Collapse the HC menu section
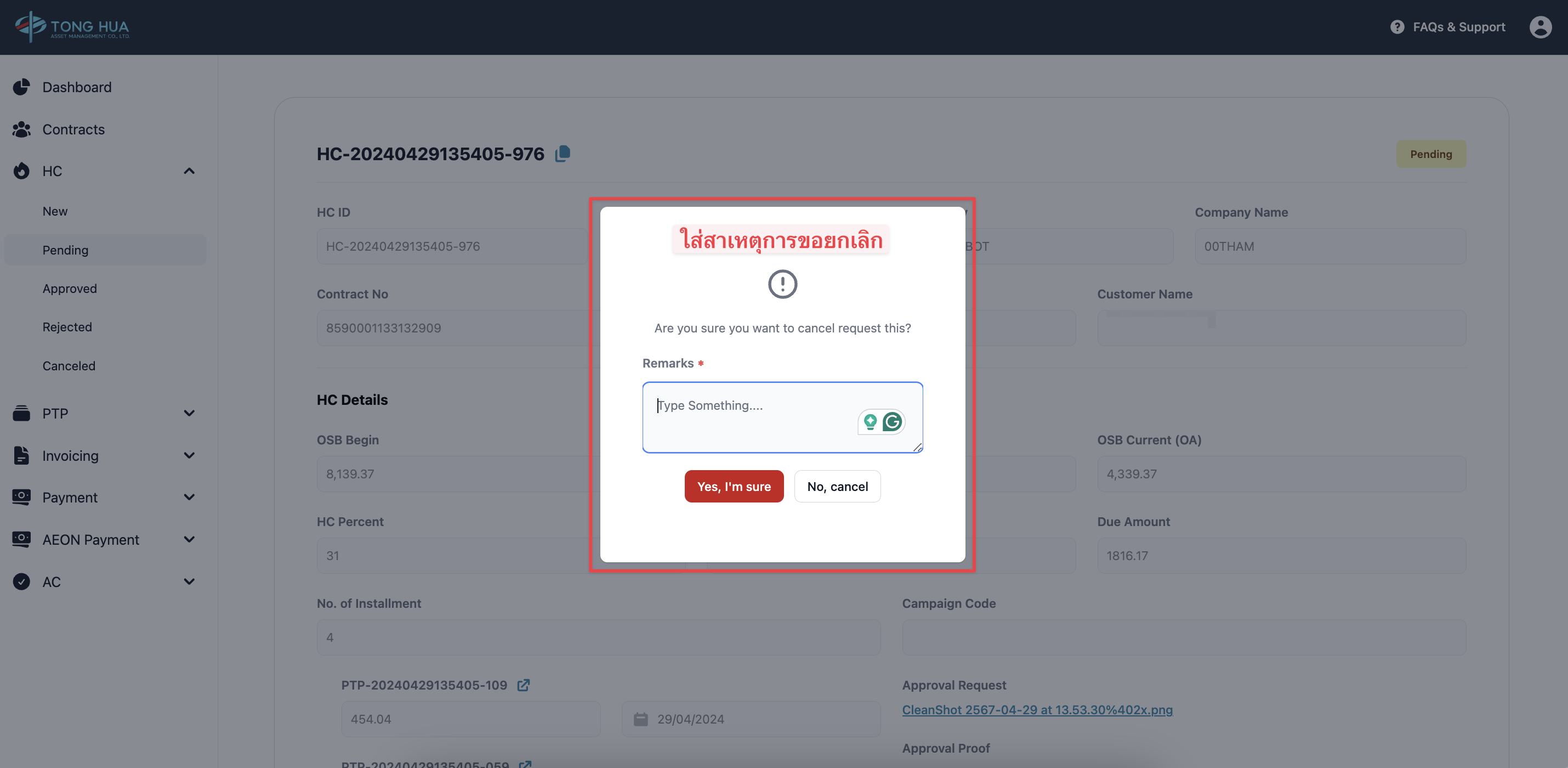1568x768 pixels. point(189,171)
